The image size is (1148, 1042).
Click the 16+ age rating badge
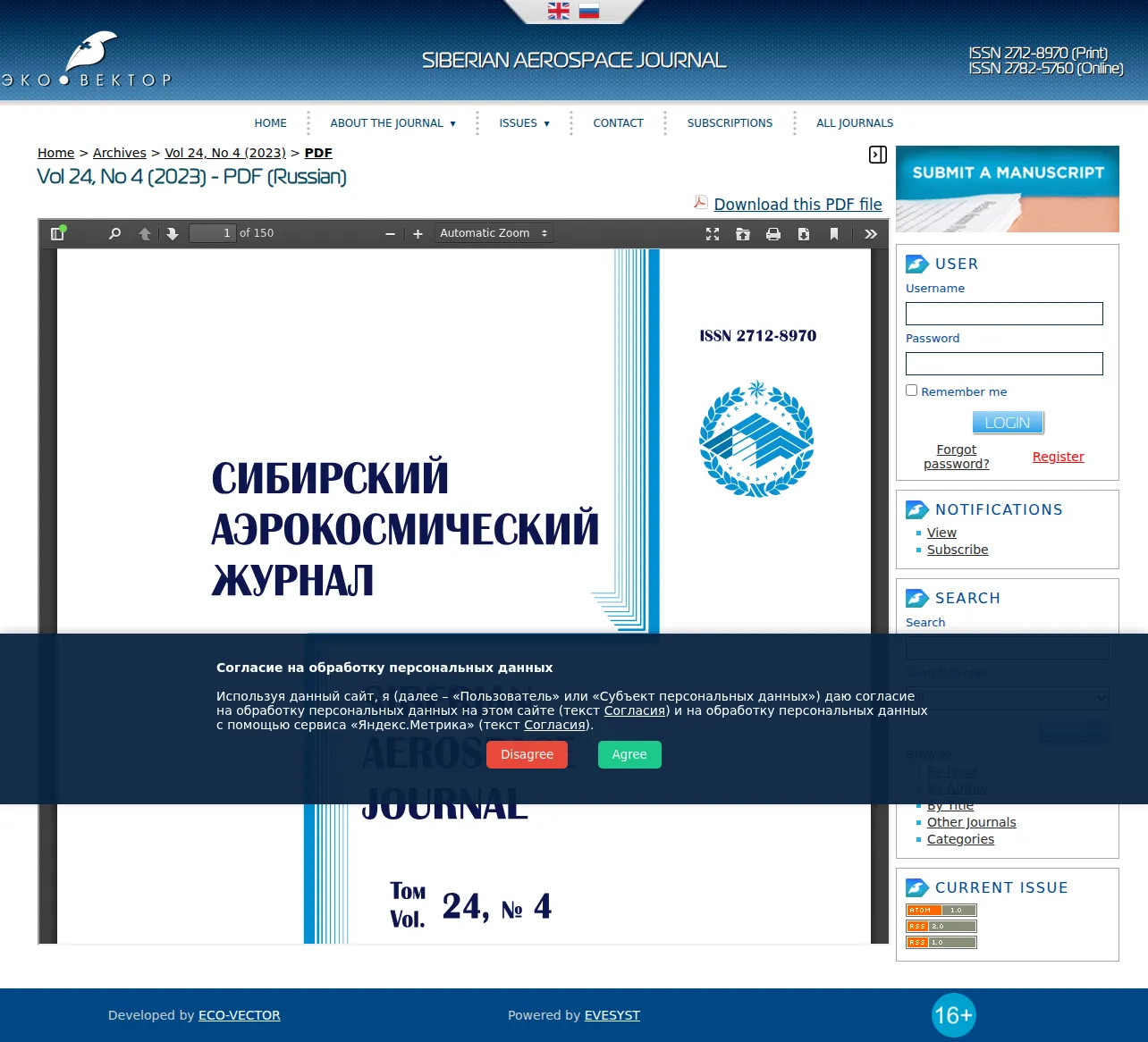pos(953,1015)
